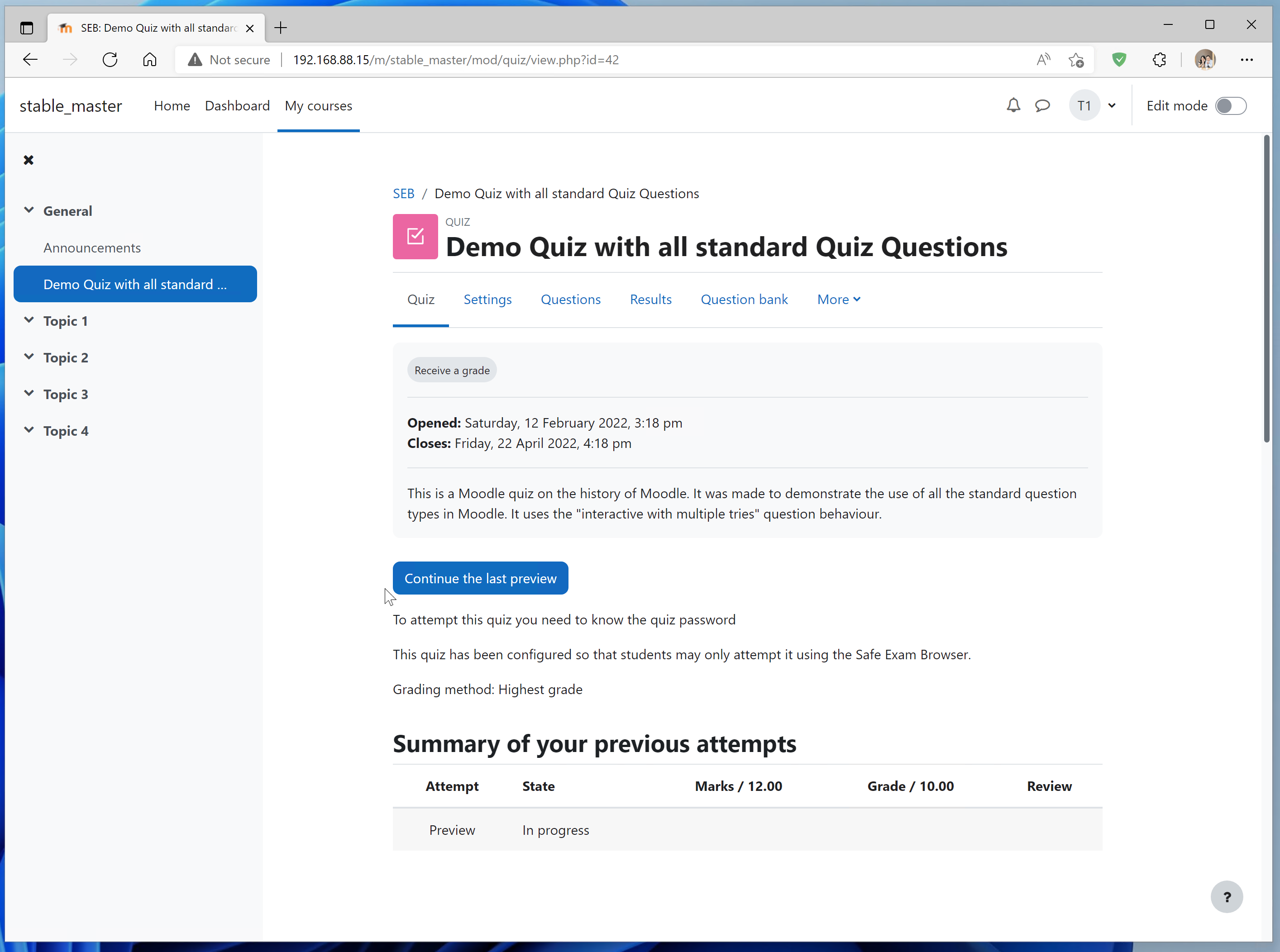Open Read aloud icon in address bar
The width and height of the screenshot is (1280, 952).
click(1043, 59)
